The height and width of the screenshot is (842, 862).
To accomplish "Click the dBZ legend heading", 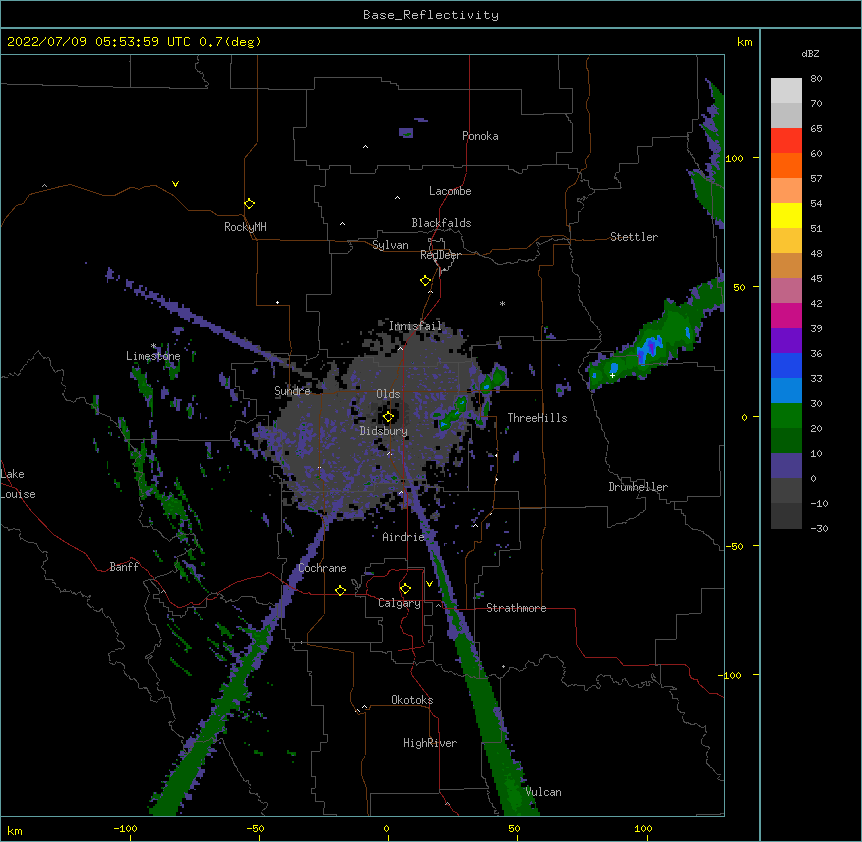I will [x=810, y=53].
